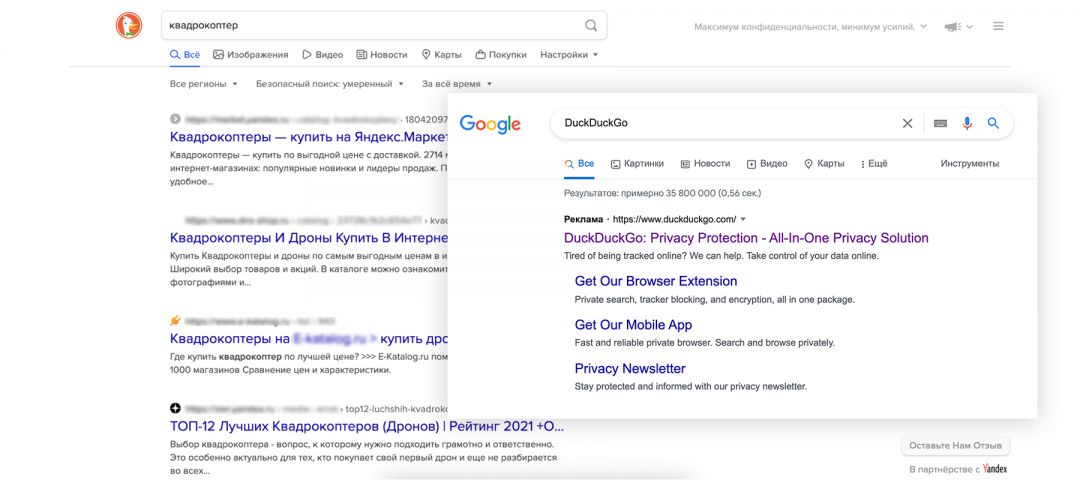This screenshot has height=480, width=1080.
Task: Select Google Видео tab
Action: (x=767, y=164)
